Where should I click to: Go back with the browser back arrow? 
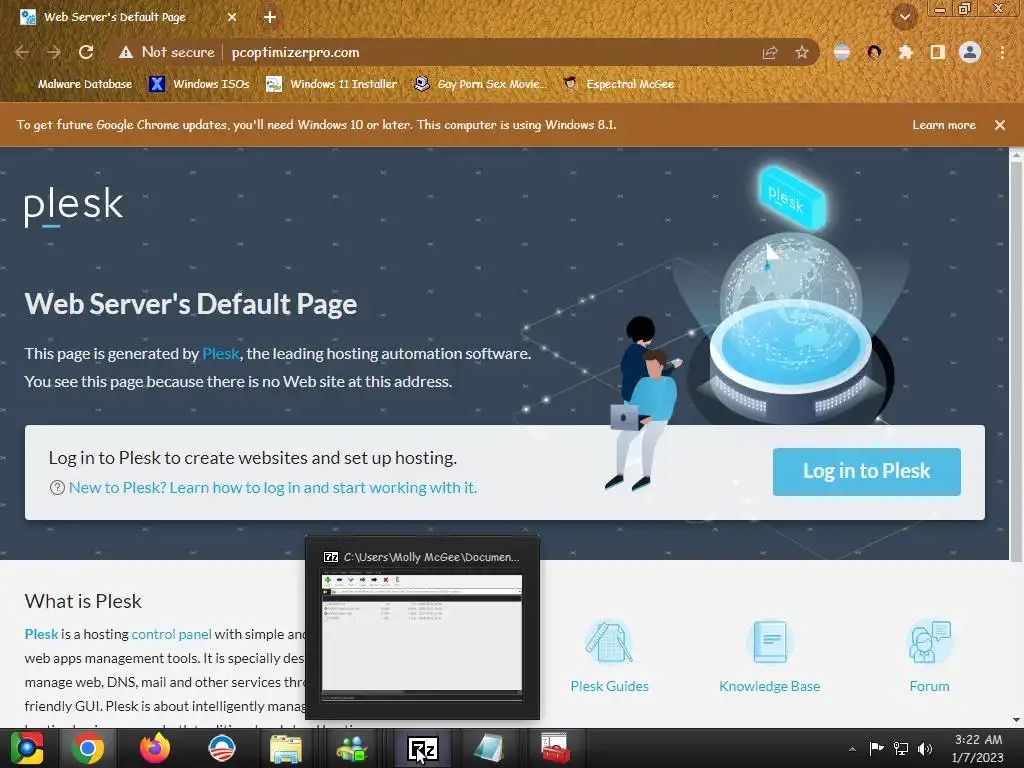tap(22, 52)
